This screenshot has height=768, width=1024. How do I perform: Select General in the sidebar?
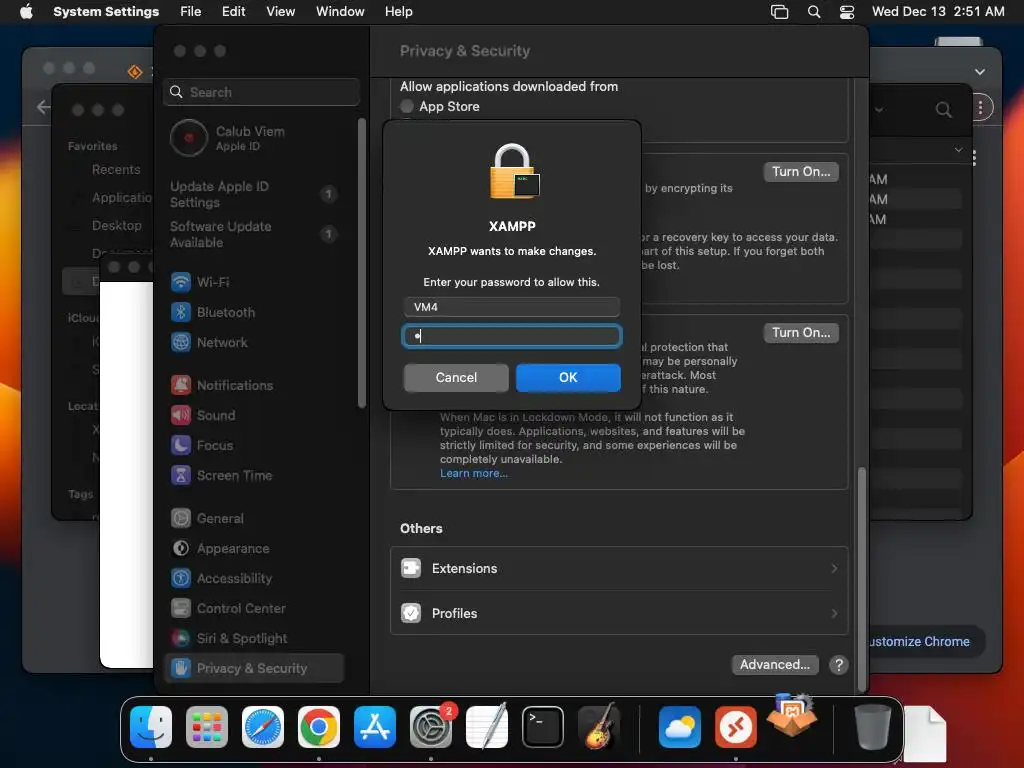(253, 519)
